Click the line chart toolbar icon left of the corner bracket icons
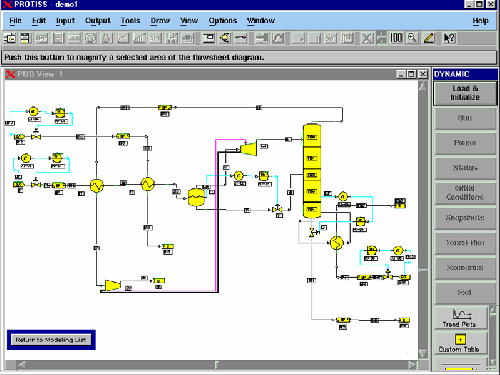The width and height of the screenshot is (500, 375). pos(278,38)
